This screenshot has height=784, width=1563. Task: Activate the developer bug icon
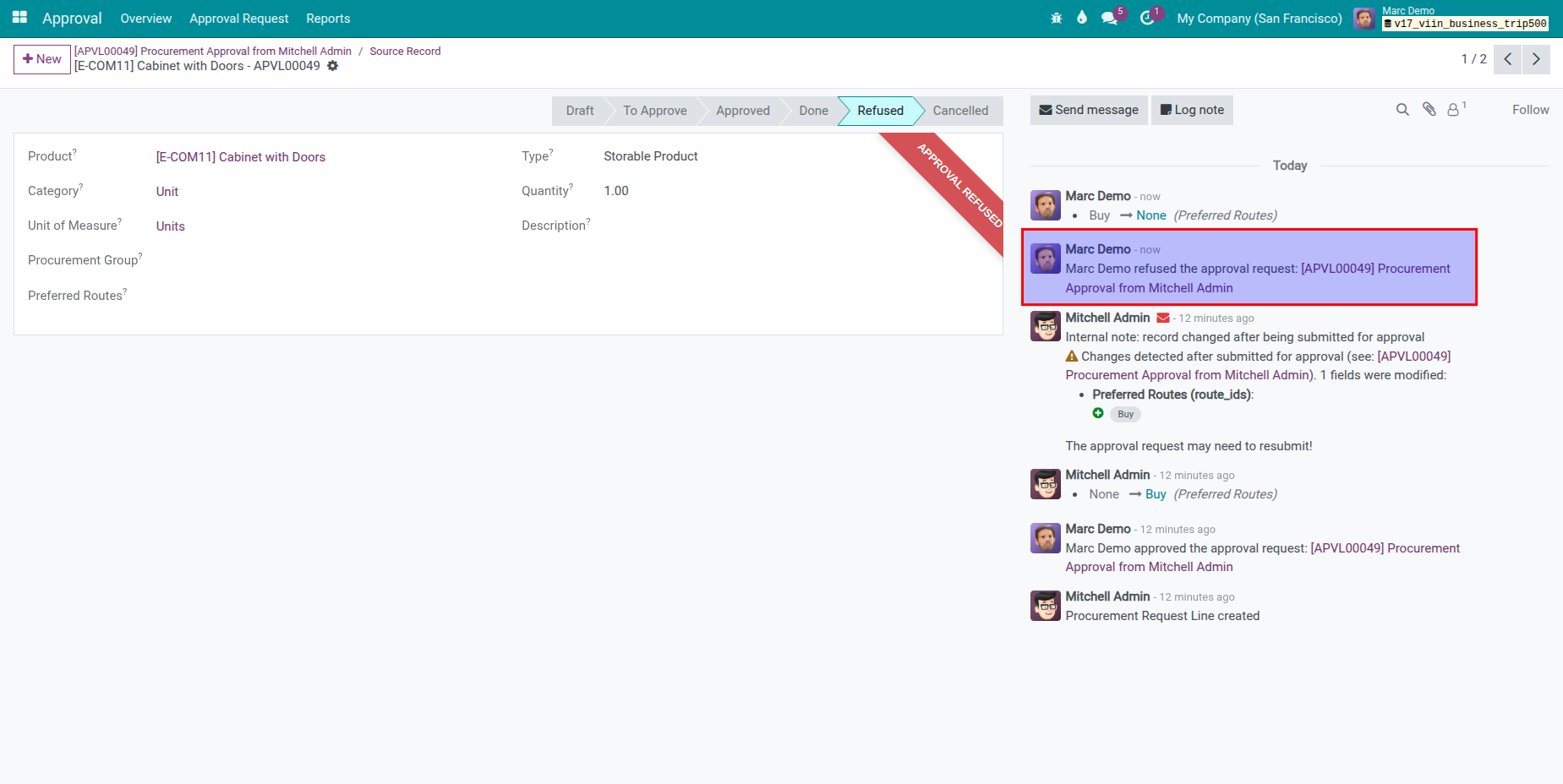click(x=1056, y=18)
